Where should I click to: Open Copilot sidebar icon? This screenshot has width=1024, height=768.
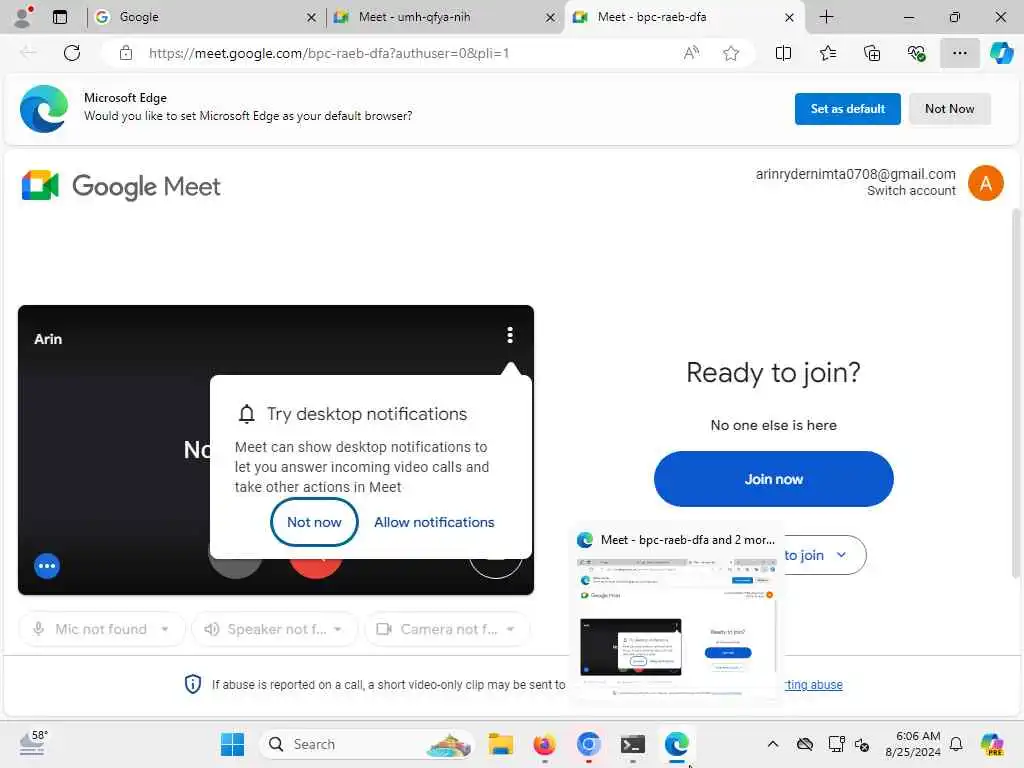click(1001, 53)
